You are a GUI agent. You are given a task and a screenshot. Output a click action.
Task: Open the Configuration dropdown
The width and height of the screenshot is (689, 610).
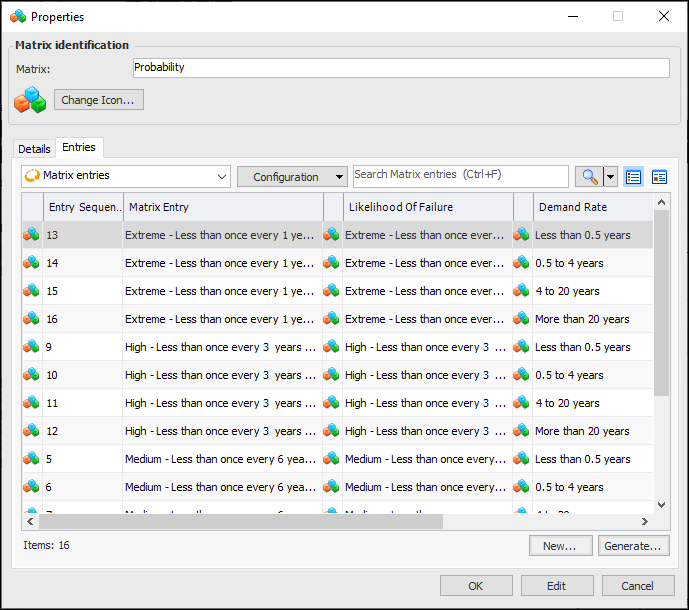pos(292,177)
